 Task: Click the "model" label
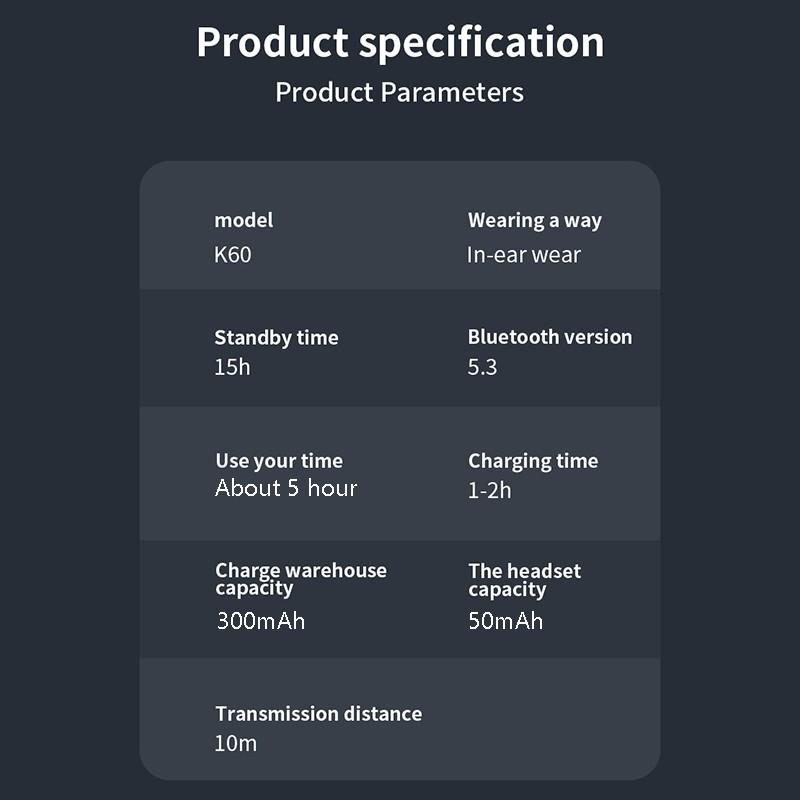(244, 221)
